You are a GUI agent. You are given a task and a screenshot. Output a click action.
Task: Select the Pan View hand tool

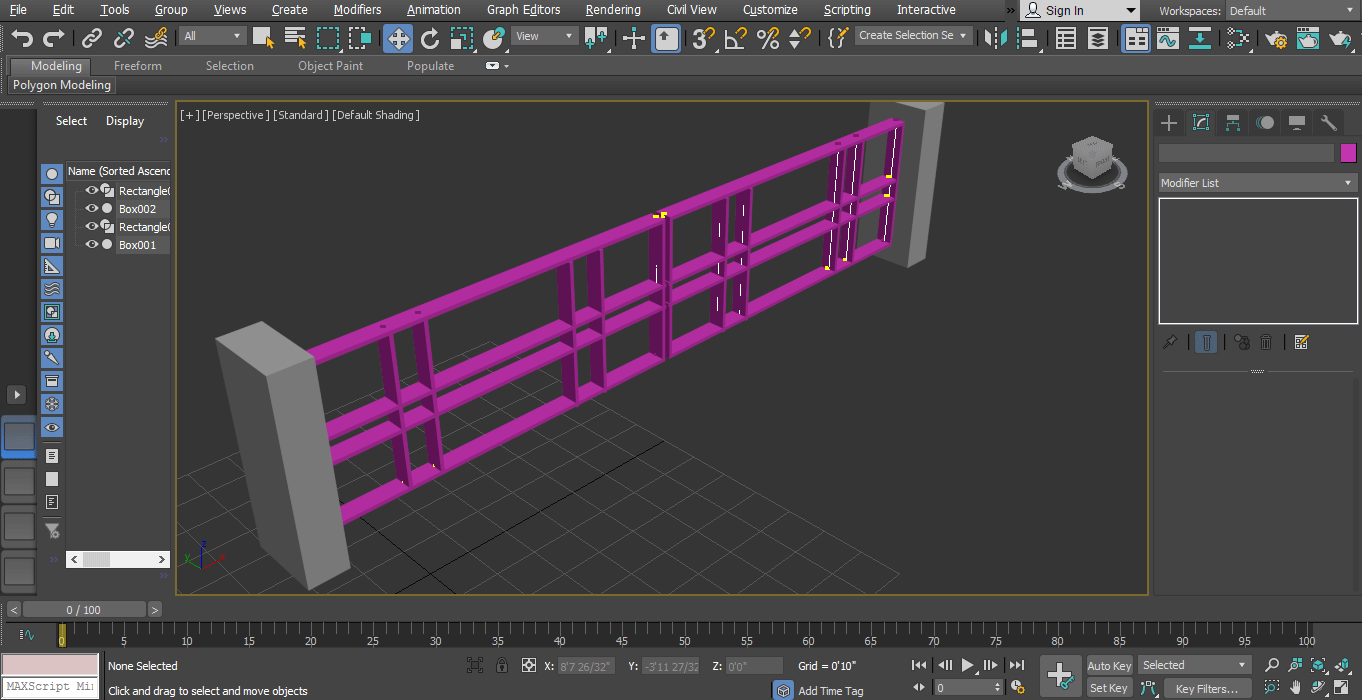click(1296, 687)
